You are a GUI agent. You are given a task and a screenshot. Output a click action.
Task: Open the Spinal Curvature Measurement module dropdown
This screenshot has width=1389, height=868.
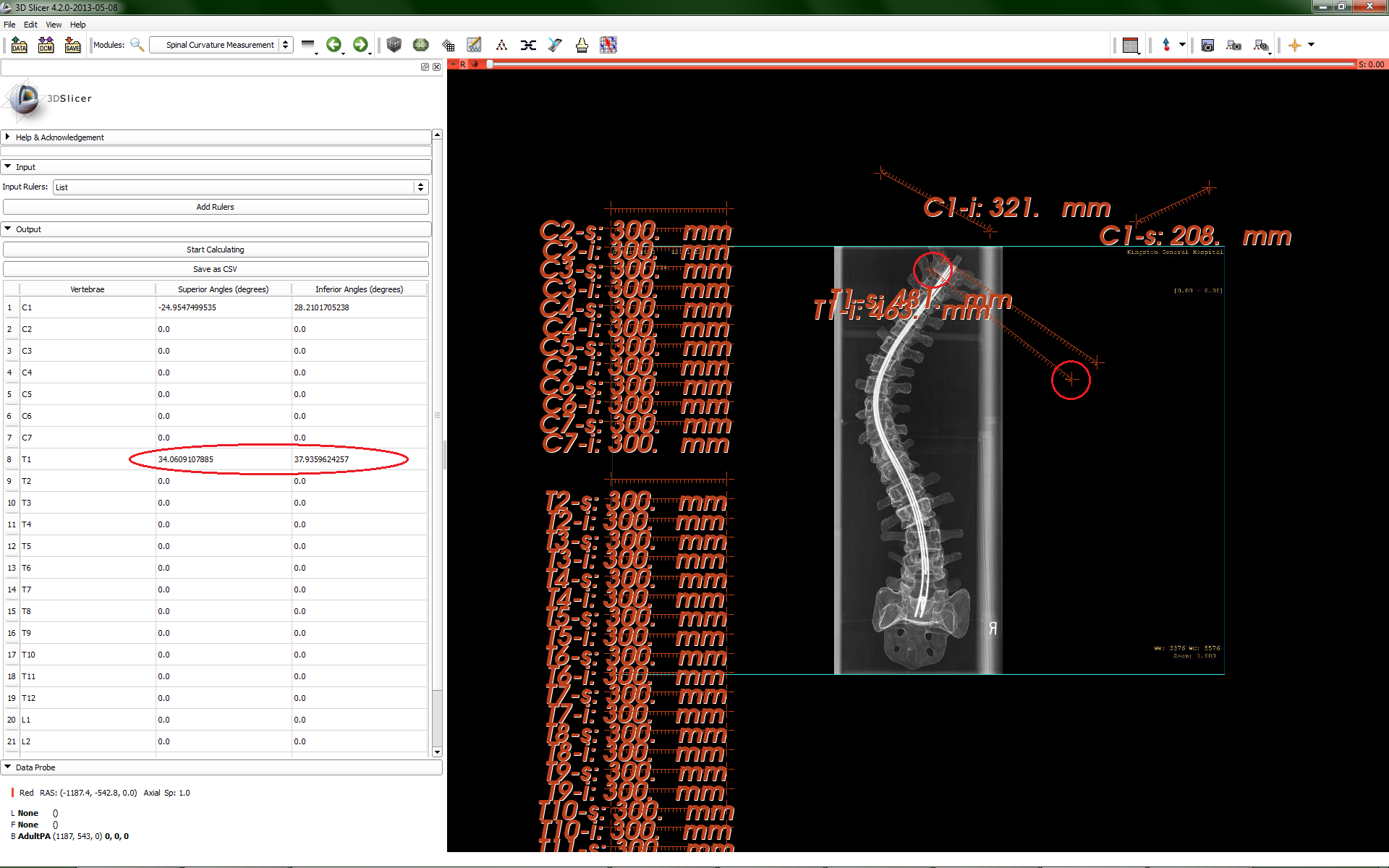221,45
